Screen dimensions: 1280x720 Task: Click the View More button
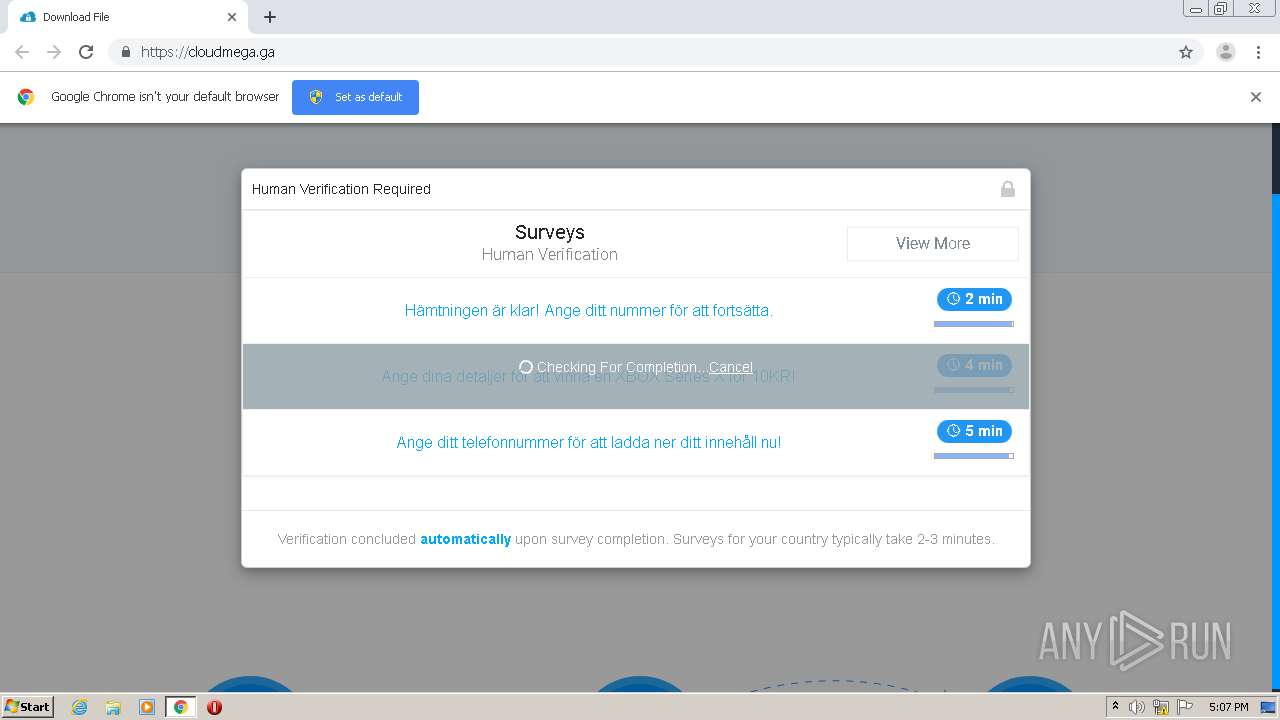click(x=932, y=243)
